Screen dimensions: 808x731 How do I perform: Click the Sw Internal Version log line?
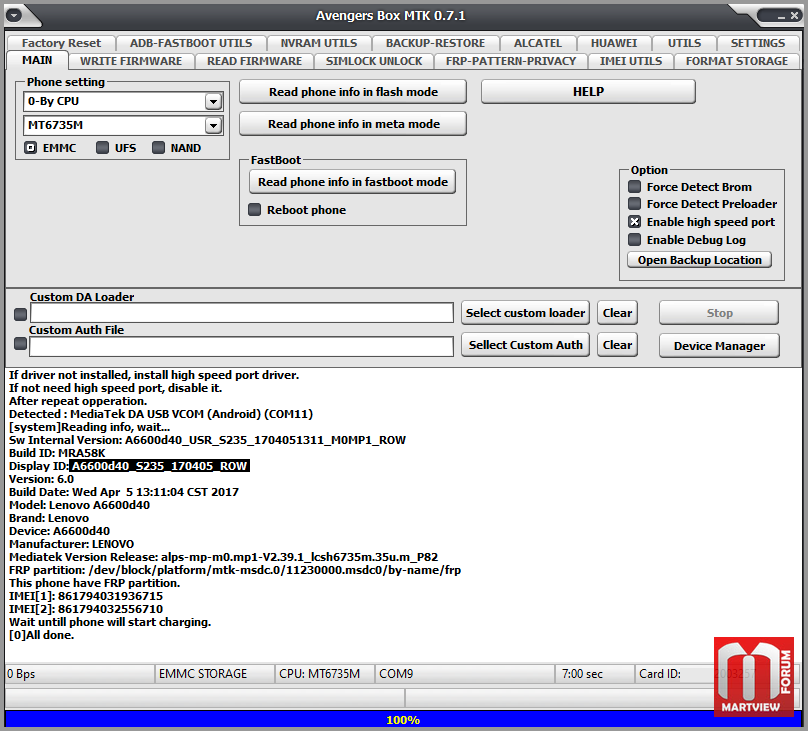point(207,440)
